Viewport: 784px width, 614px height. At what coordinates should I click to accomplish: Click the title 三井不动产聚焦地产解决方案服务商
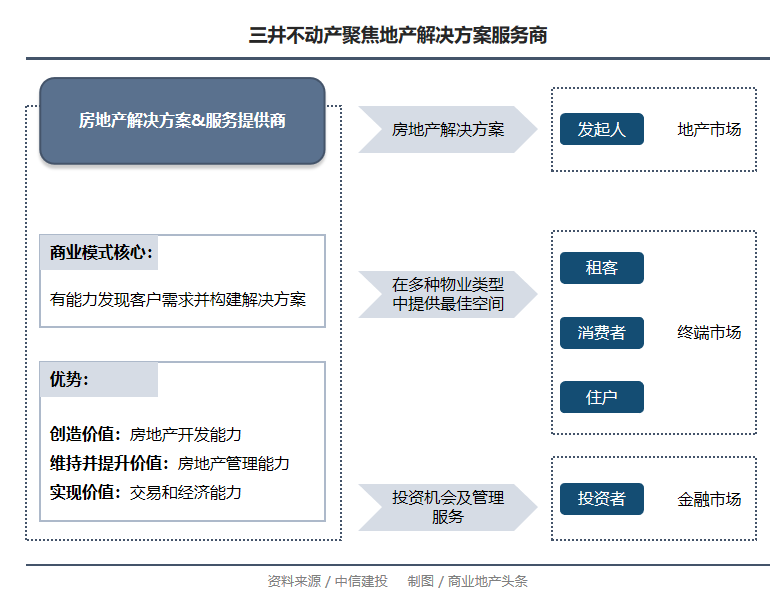[398, 35]
